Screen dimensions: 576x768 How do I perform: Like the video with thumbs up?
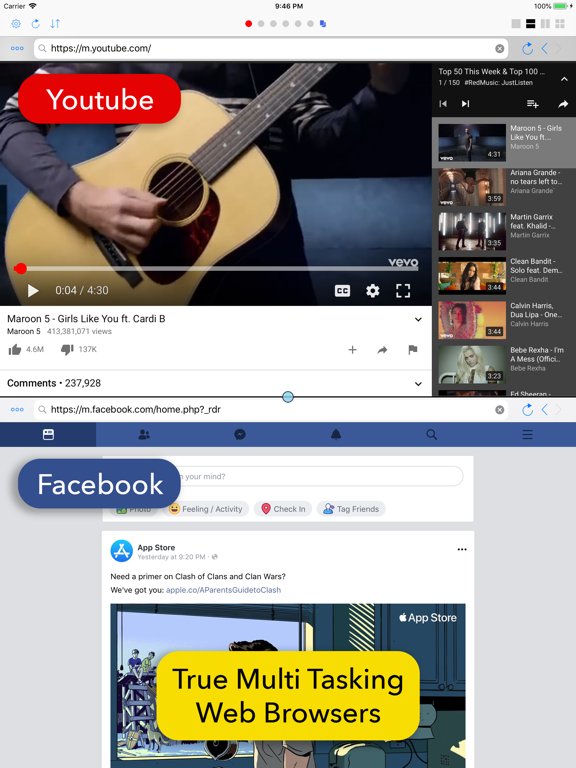[15, 349]
